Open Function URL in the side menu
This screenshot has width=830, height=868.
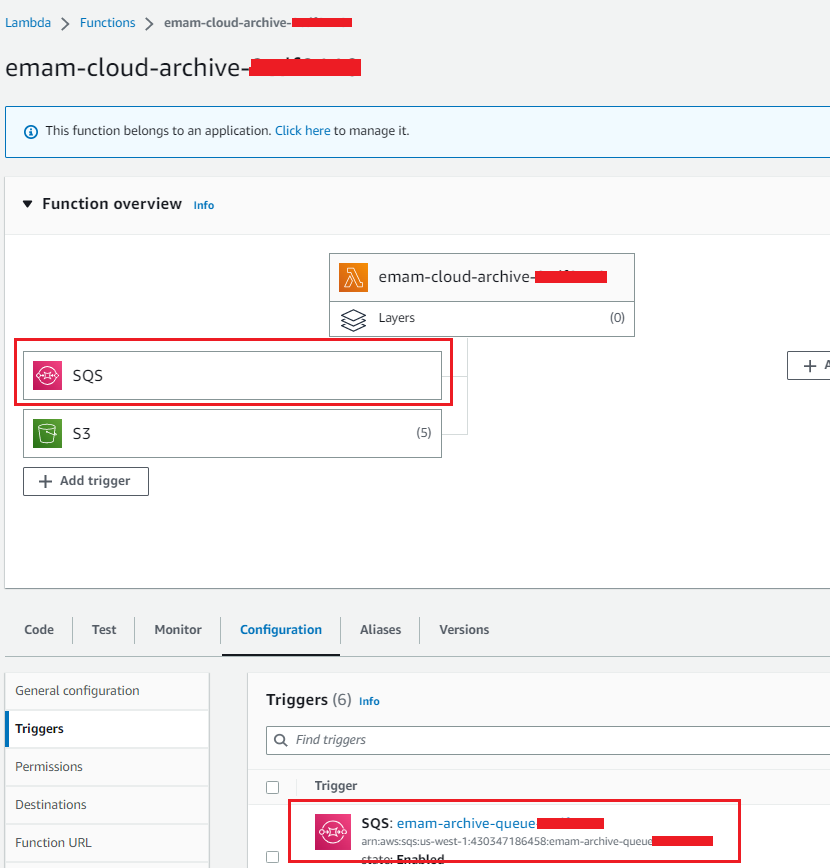[x=107, y=843]
